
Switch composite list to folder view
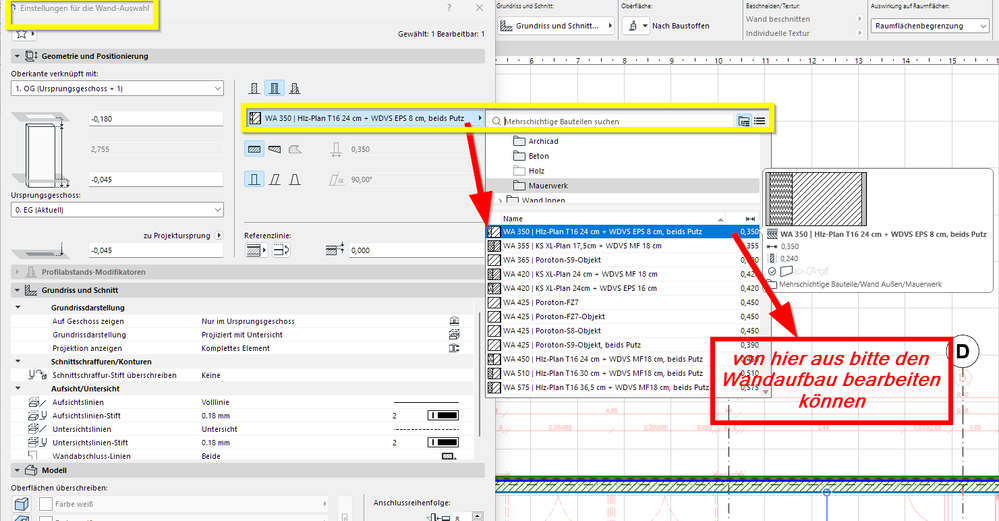[x=744, y=121]
